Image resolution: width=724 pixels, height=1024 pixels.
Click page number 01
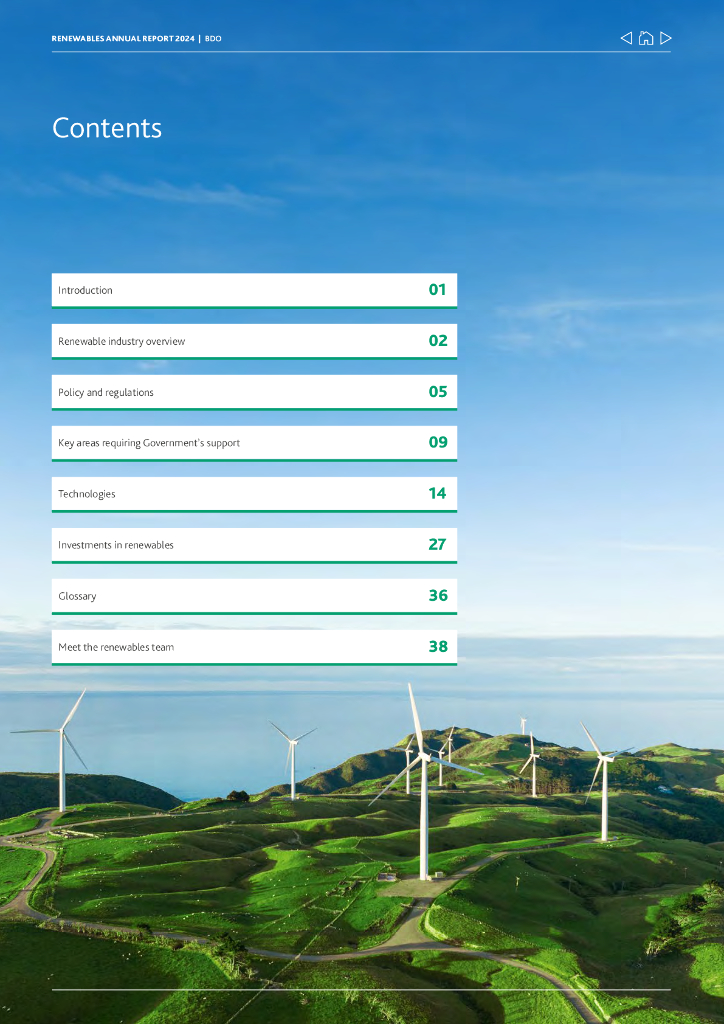(437, 290)
